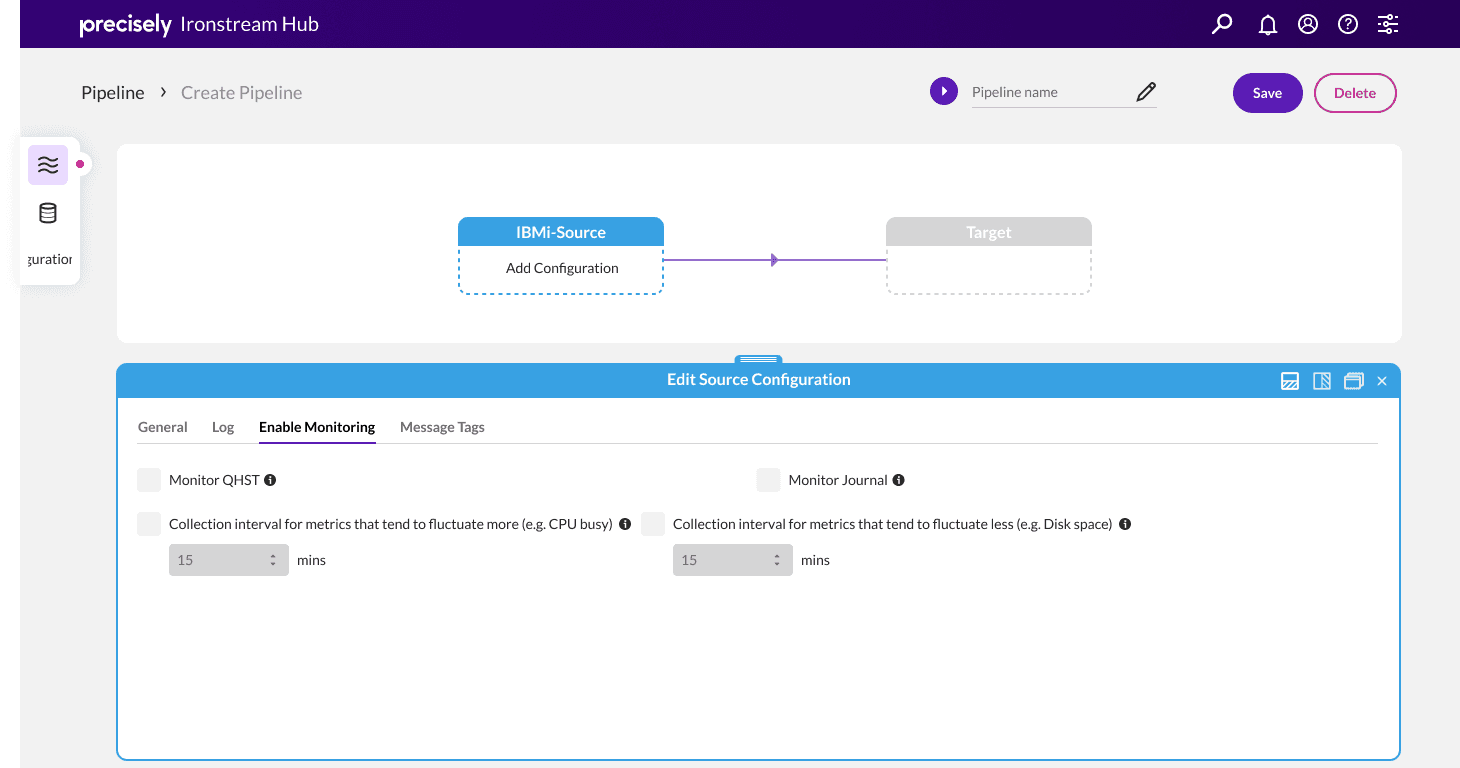Enable the Monitor QHST checkbox
This screenshot has height=768, width=1460.
pyautogui.click(x=149, y=480)
